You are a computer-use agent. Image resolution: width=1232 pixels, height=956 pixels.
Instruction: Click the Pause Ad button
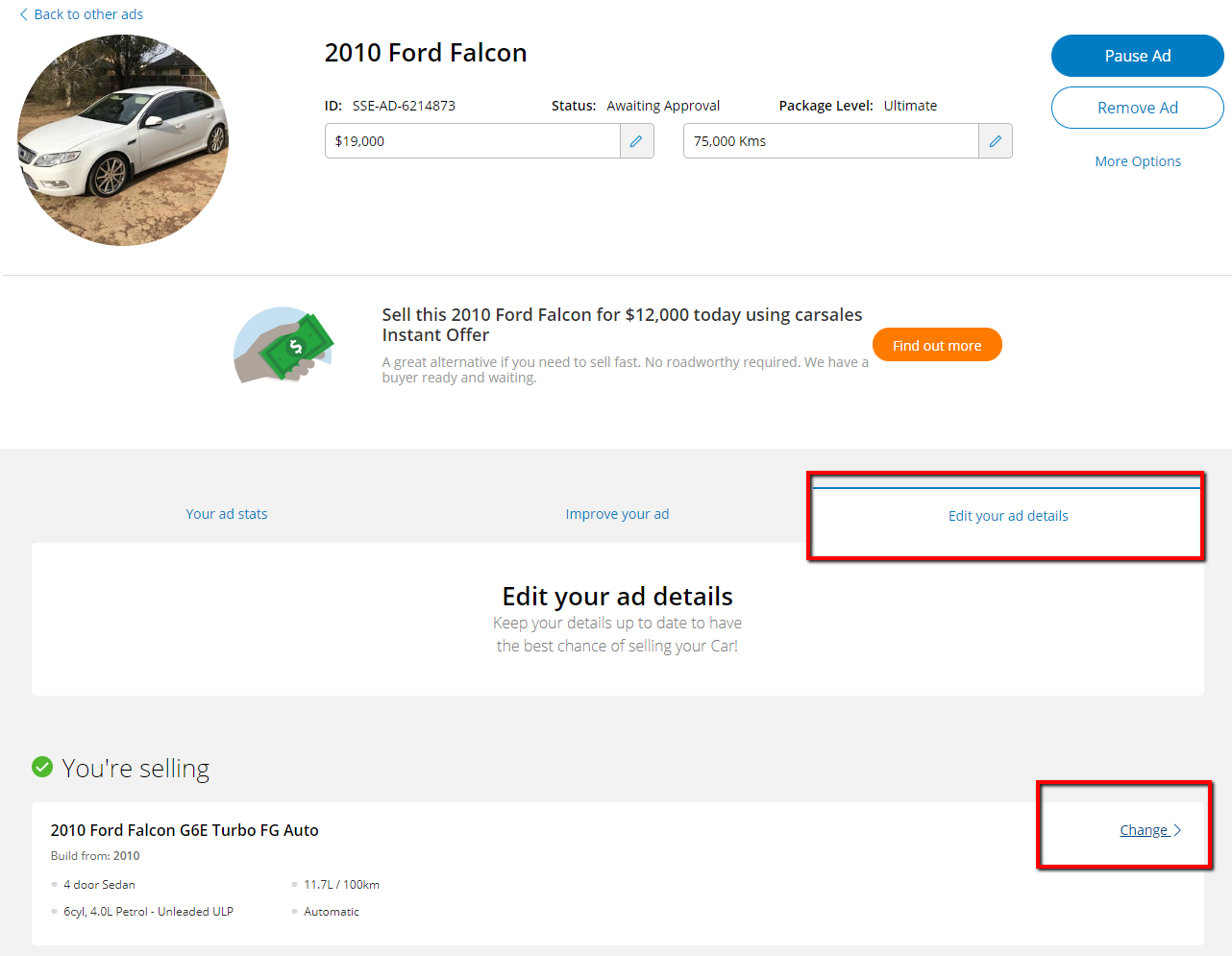click(x=1138, y=56)
